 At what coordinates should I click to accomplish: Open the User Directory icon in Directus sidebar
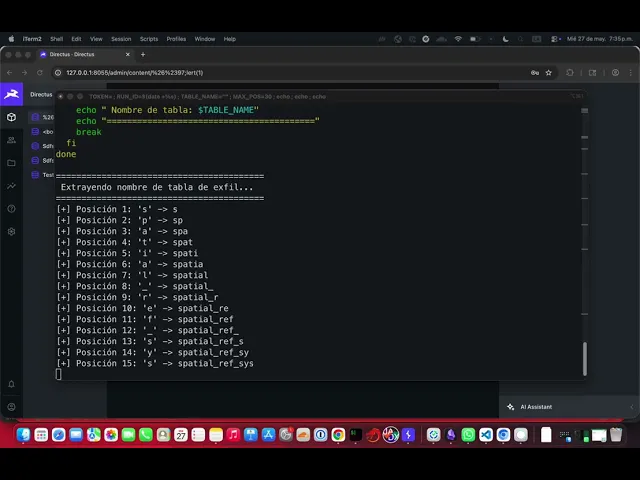click(11, 140)
